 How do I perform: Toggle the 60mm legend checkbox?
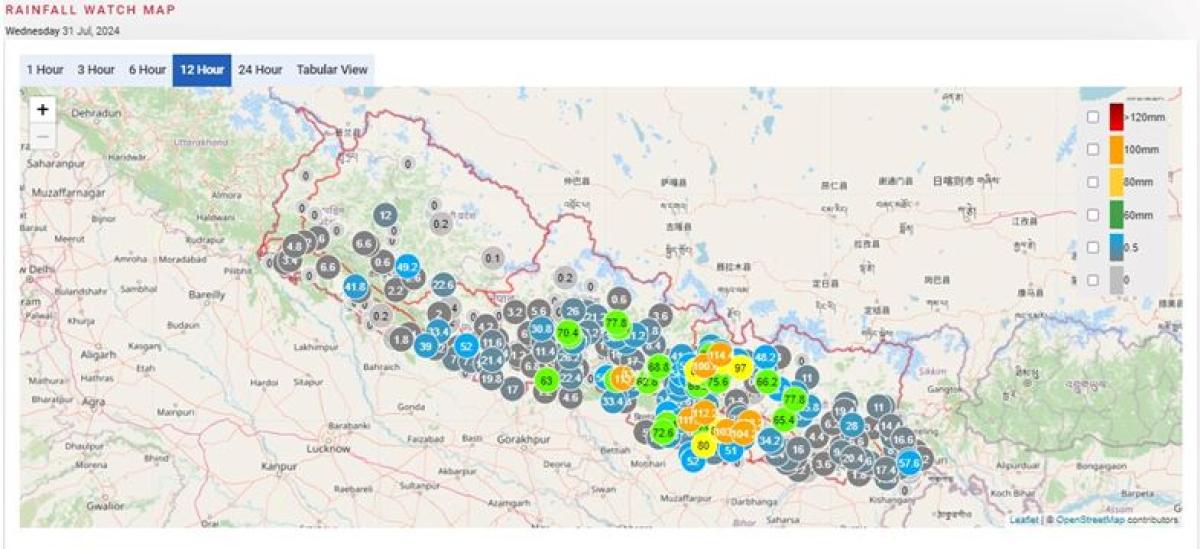[x=1093, y=215]
